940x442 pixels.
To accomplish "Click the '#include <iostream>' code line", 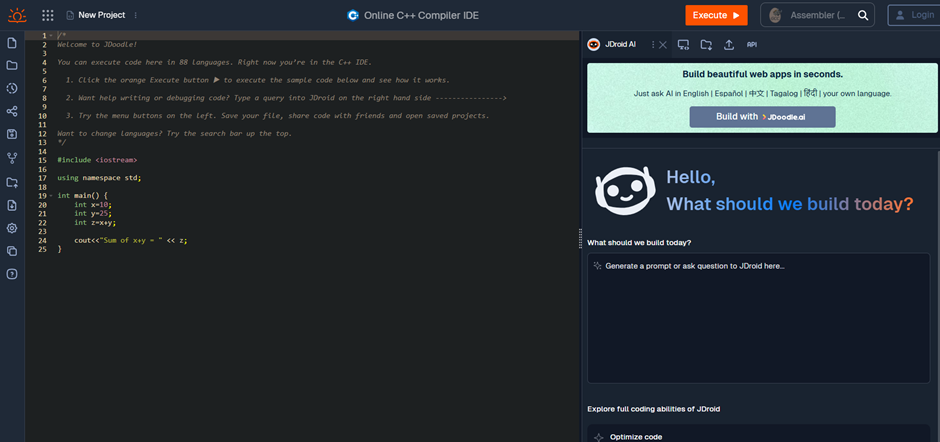I will point(97,160).
